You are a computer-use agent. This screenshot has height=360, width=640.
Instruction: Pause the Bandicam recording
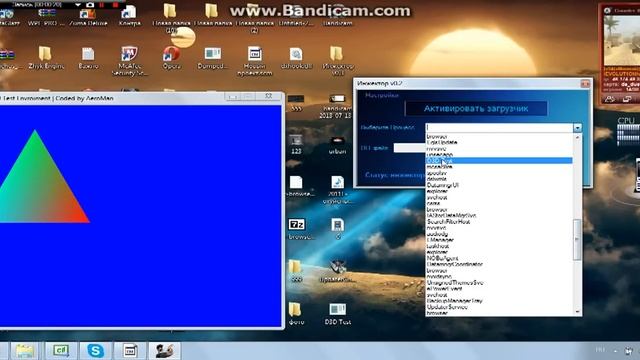pos(102,5)
